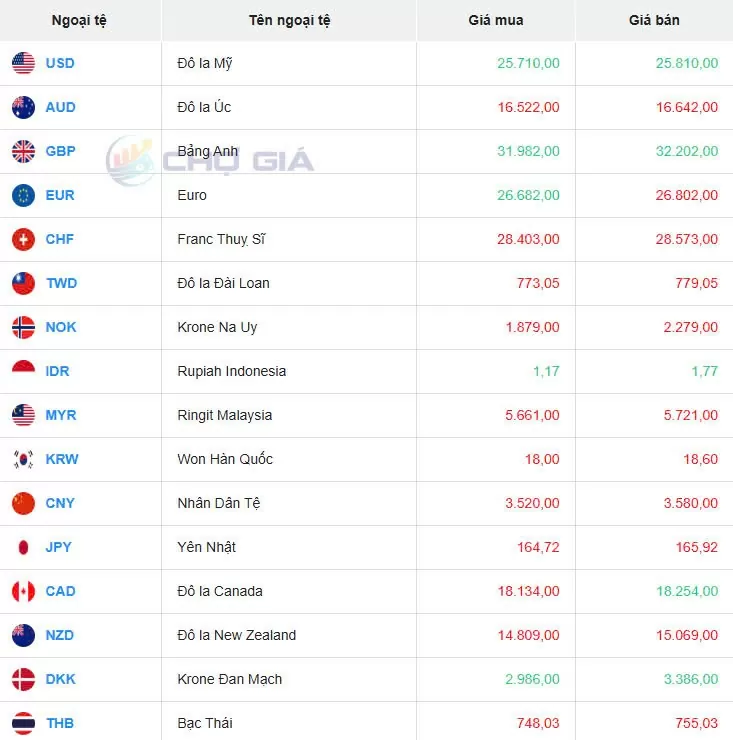Click the Japanese flag beside JPY

23,547
